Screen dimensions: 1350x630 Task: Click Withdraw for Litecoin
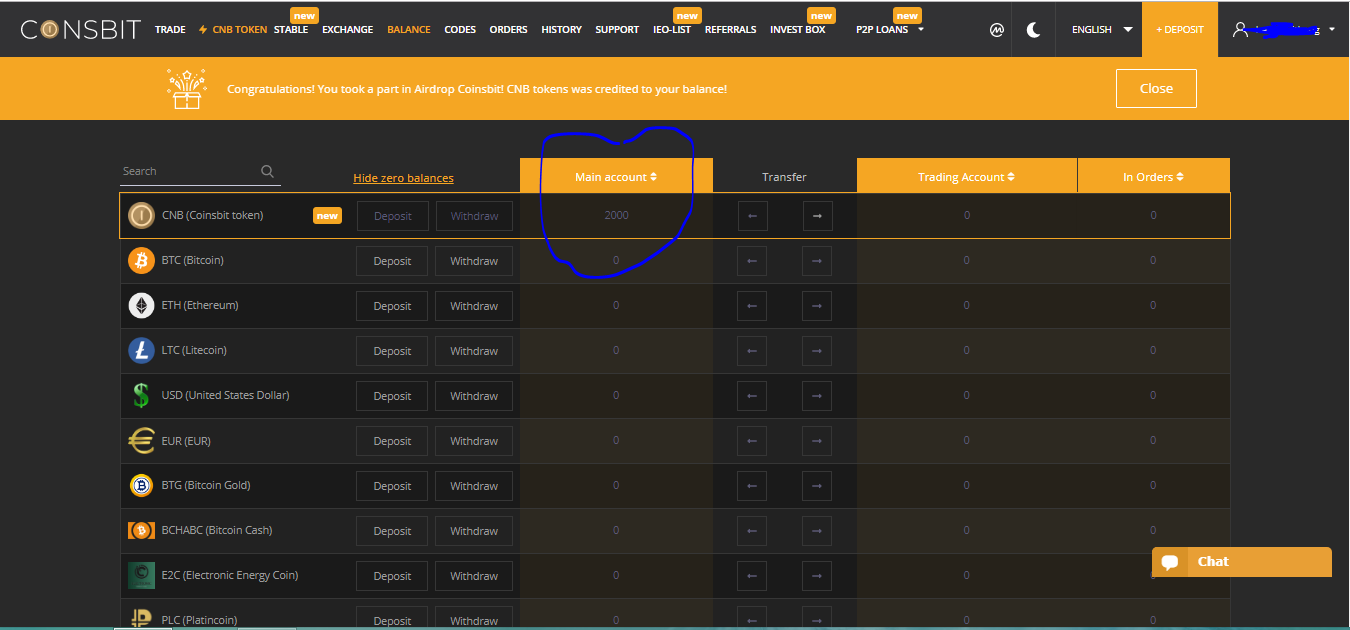pyautogui.click(x=474, y=351)
